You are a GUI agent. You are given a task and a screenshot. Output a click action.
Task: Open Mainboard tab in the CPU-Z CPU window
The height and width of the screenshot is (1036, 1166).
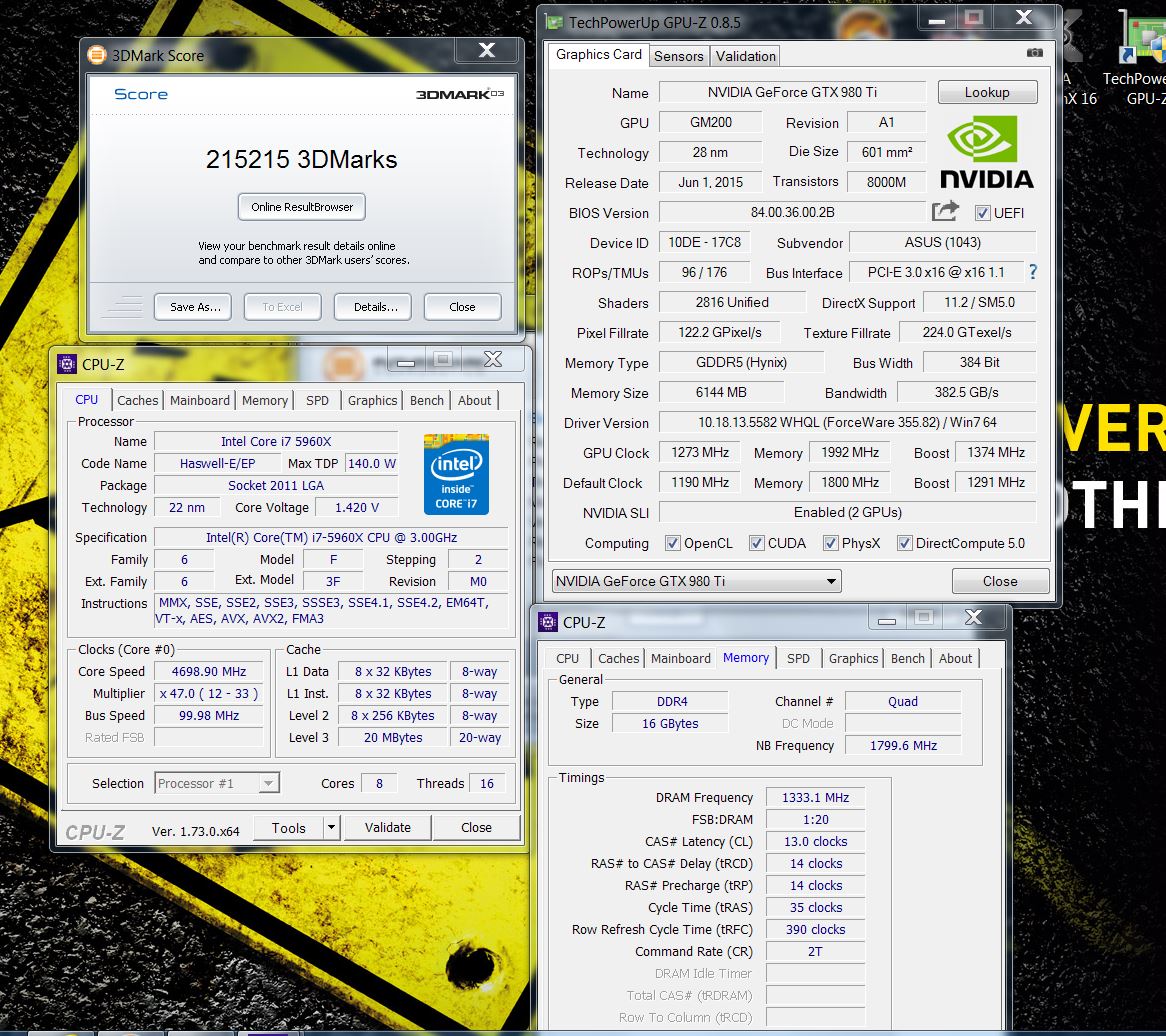pyautogui.click(x=200, y=400)
